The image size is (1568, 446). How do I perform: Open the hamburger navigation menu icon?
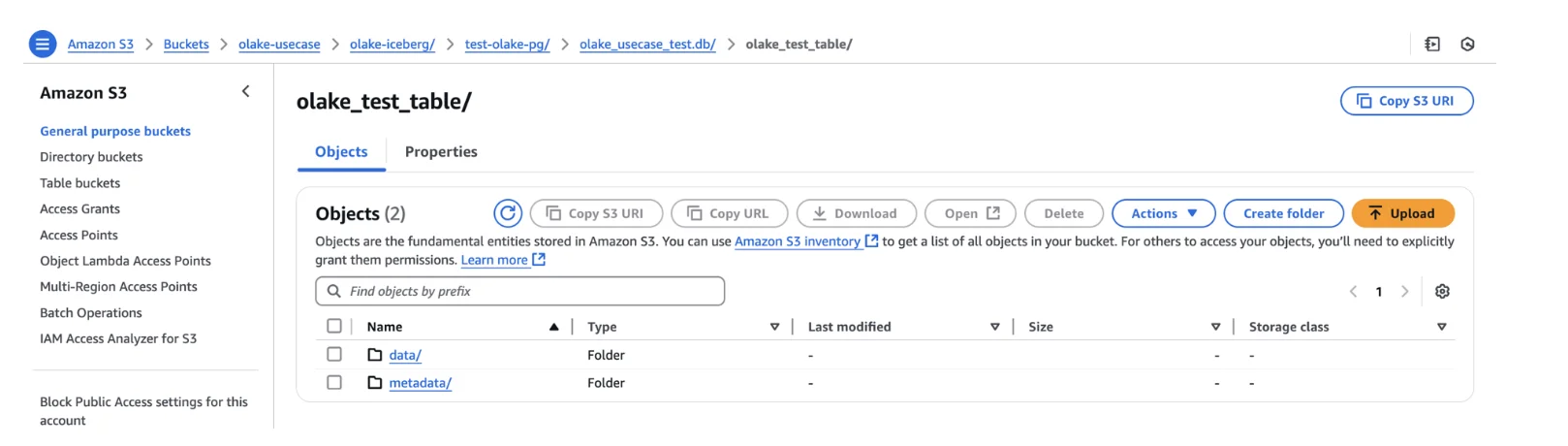coord(43,44)
